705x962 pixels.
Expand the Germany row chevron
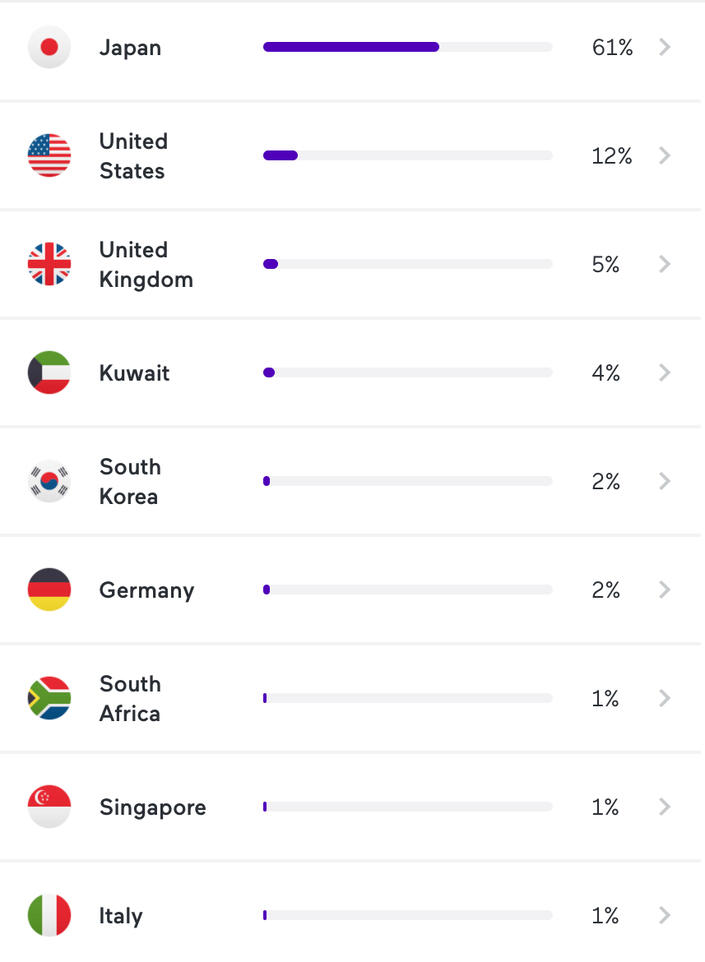coord(665,590)
